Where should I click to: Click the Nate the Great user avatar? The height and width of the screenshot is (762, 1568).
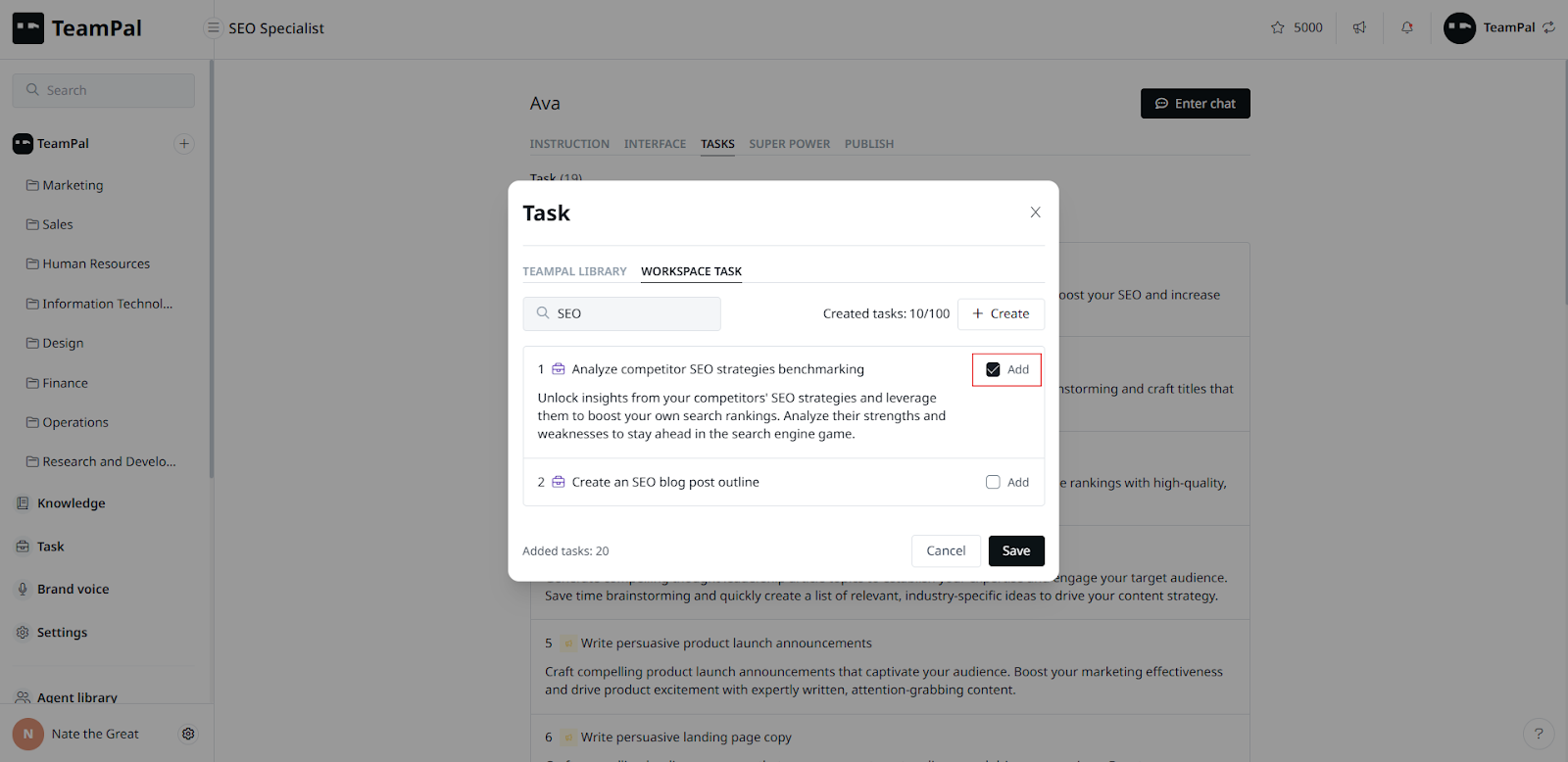pyautogui.click(x=27, y=734)
